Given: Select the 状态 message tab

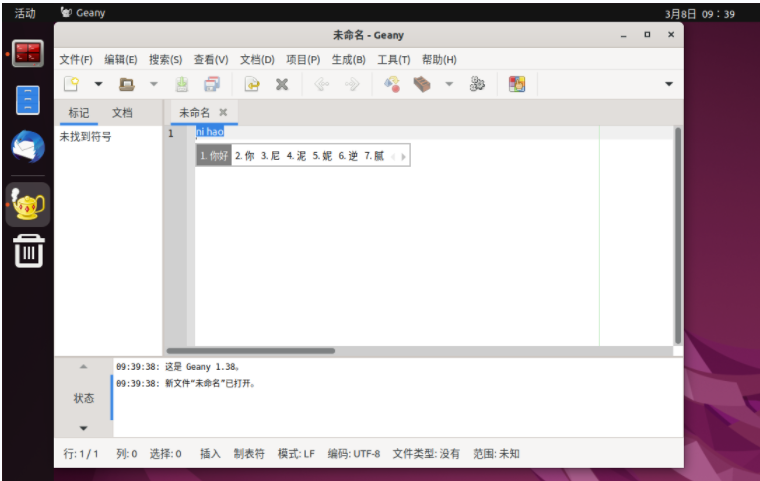Looking at the screenshot, I should (x=83, y=398).
